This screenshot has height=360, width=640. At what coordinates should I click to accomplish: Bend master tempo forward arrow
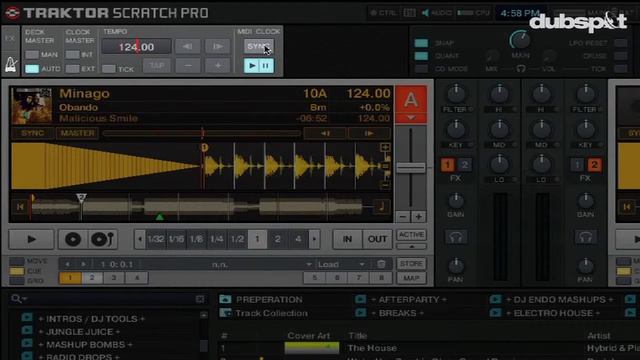pos(218,47)
